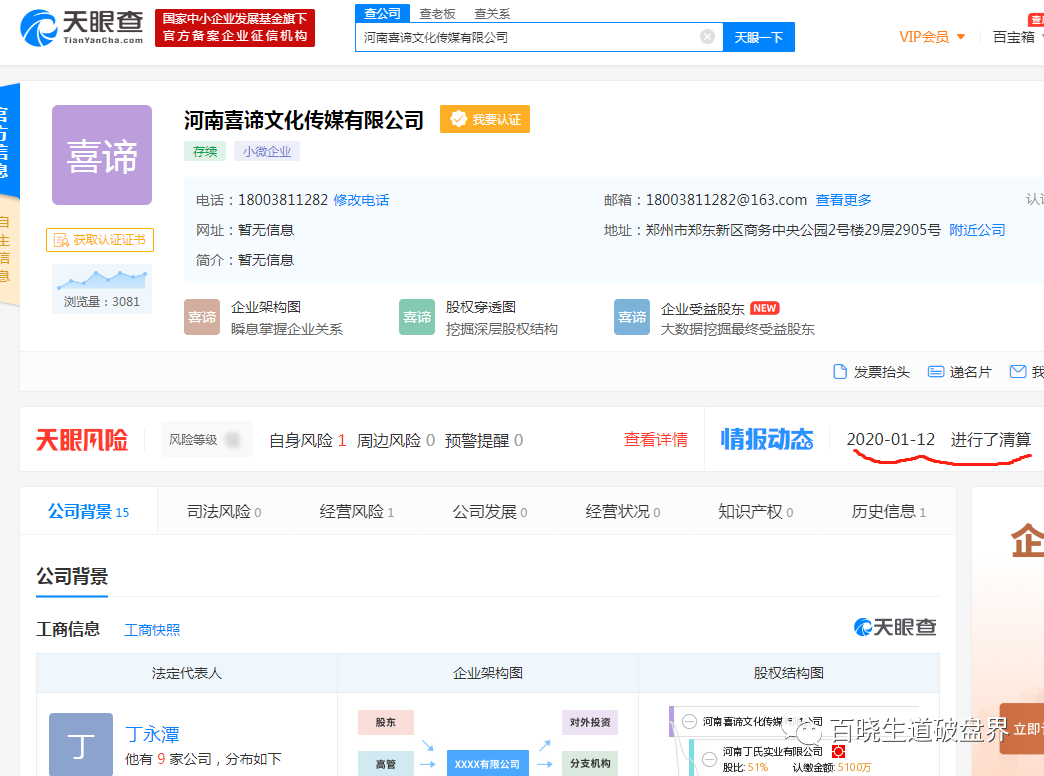Switch to the 知识产权 tab
1044x776 pixels.
point(755,512)
